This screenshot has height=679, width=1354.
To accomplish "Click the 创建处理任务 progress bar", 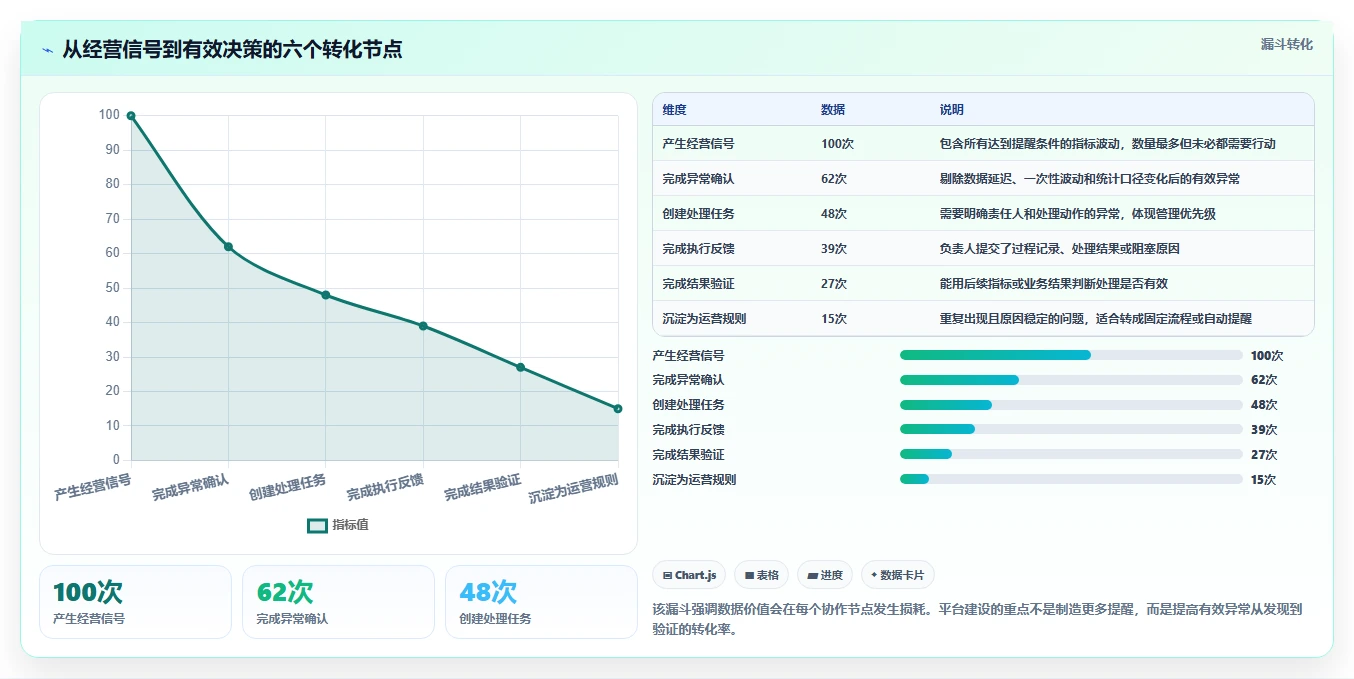I will (x=1071, y=405).
